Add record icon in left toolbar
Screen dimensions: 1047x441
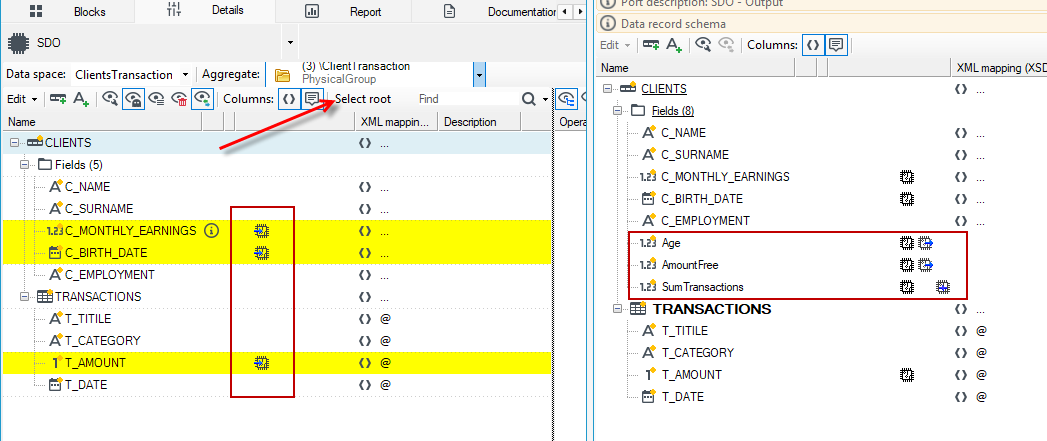click(57, 99)
